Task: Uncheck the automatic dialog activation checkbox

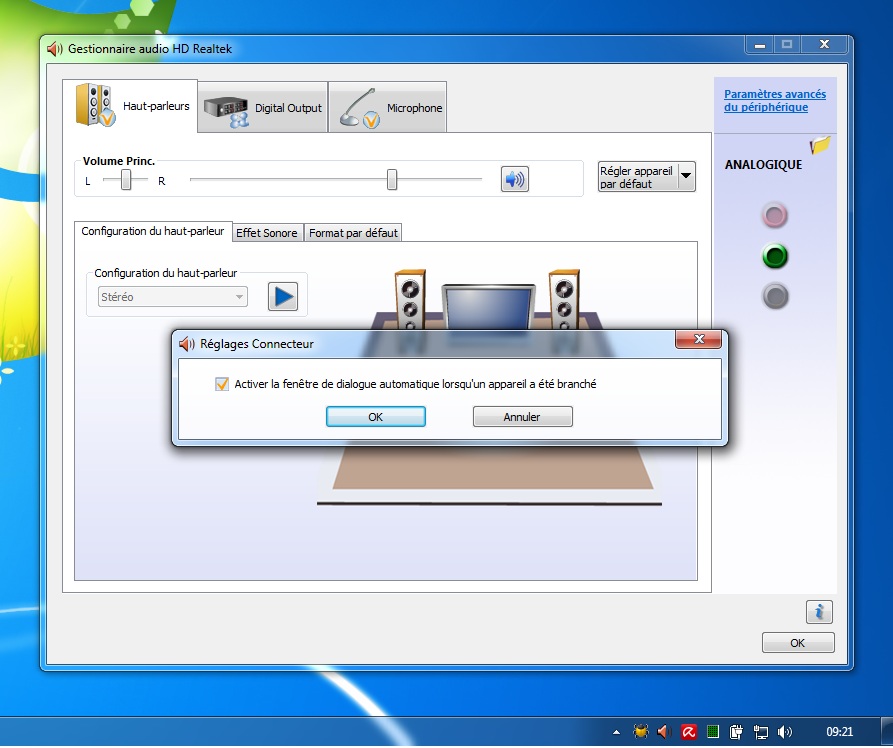Action: click(x=222, y=384)
